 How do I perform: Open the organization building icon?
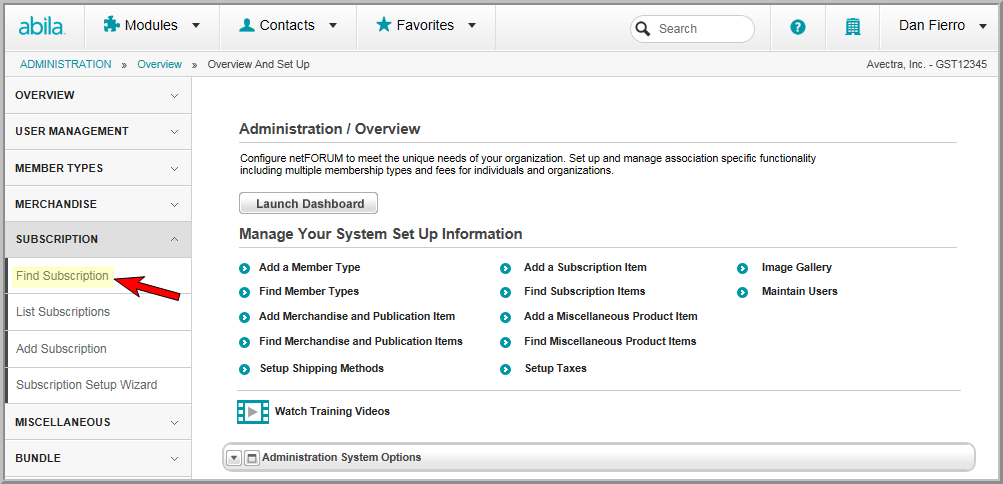852,27
